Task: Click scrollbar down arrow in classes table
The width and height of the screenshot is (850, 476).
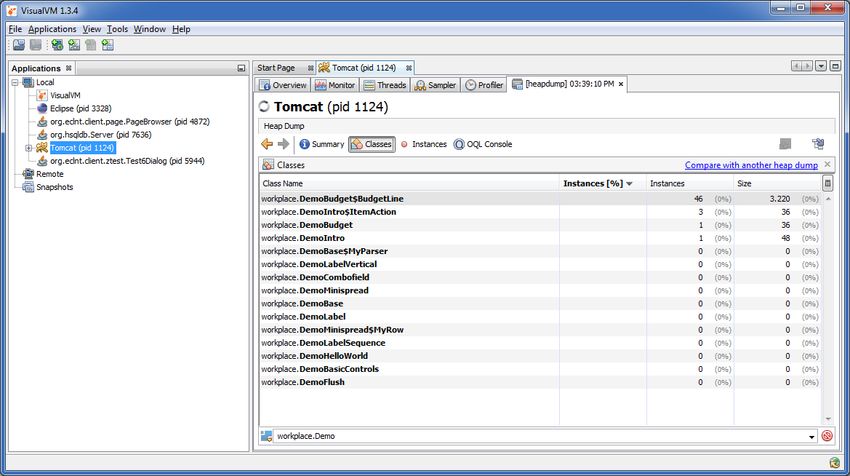Action: pyautogui.click(x=828, y=419)
